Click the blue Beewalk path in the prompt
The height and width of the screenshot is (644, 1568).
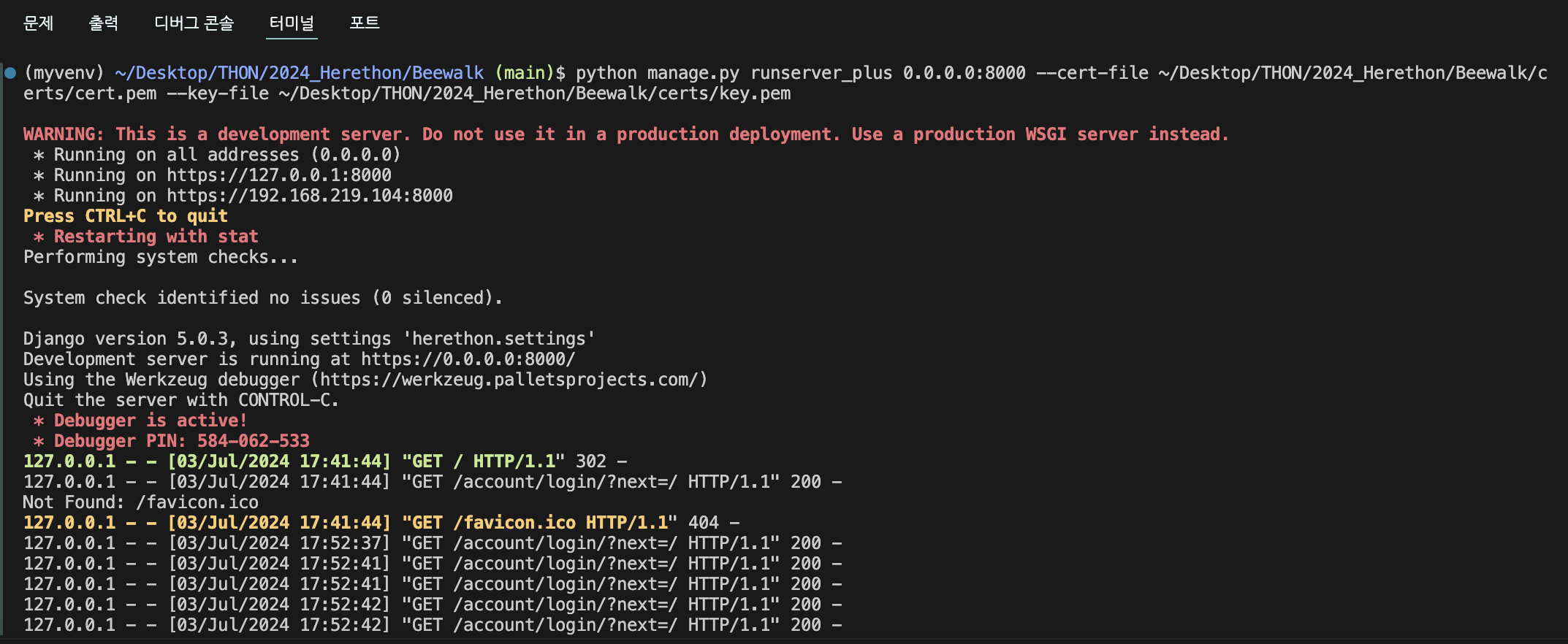[299, 73]
